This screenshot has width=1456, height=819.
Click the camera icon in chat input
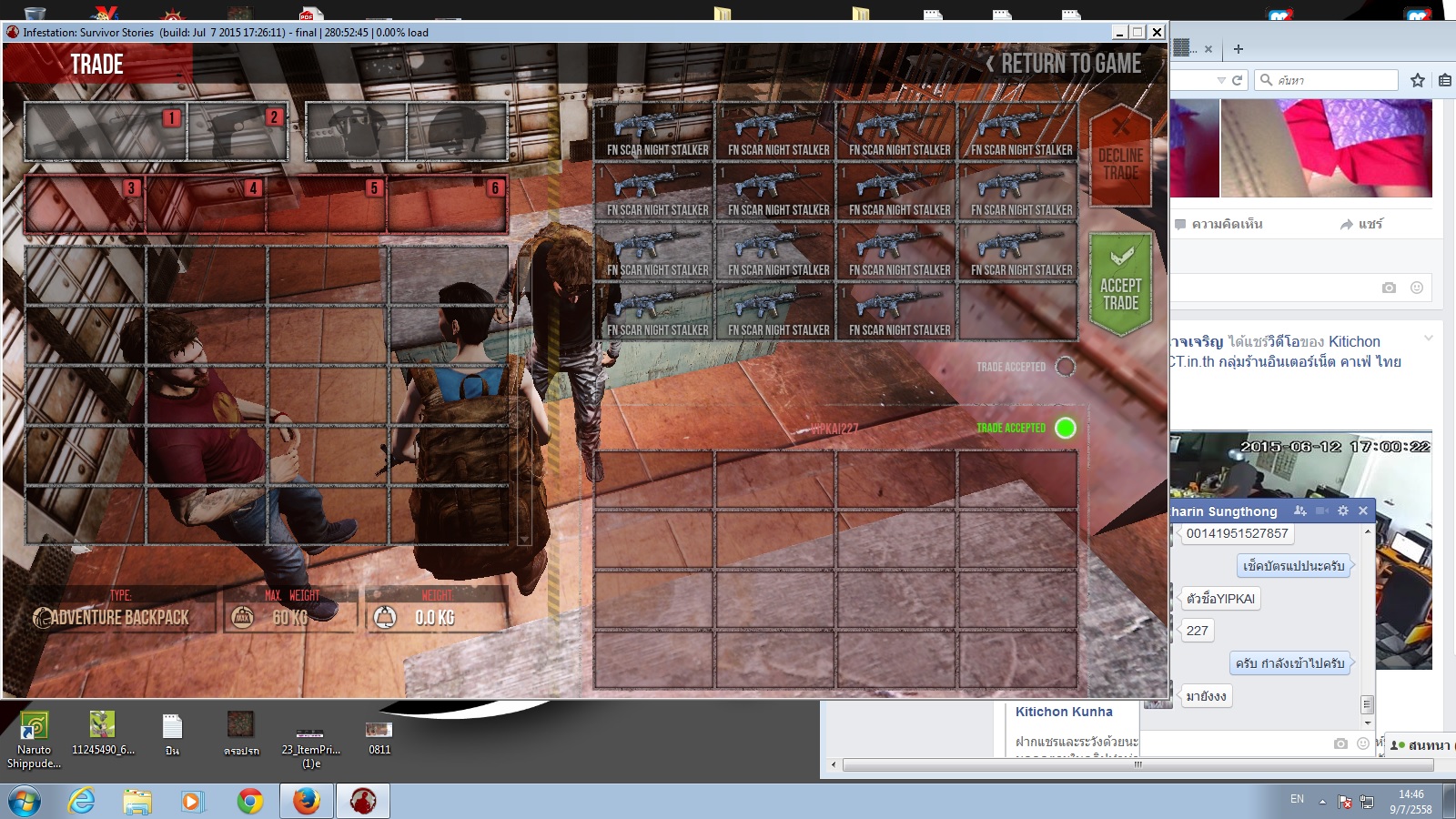click(1340, 743)
